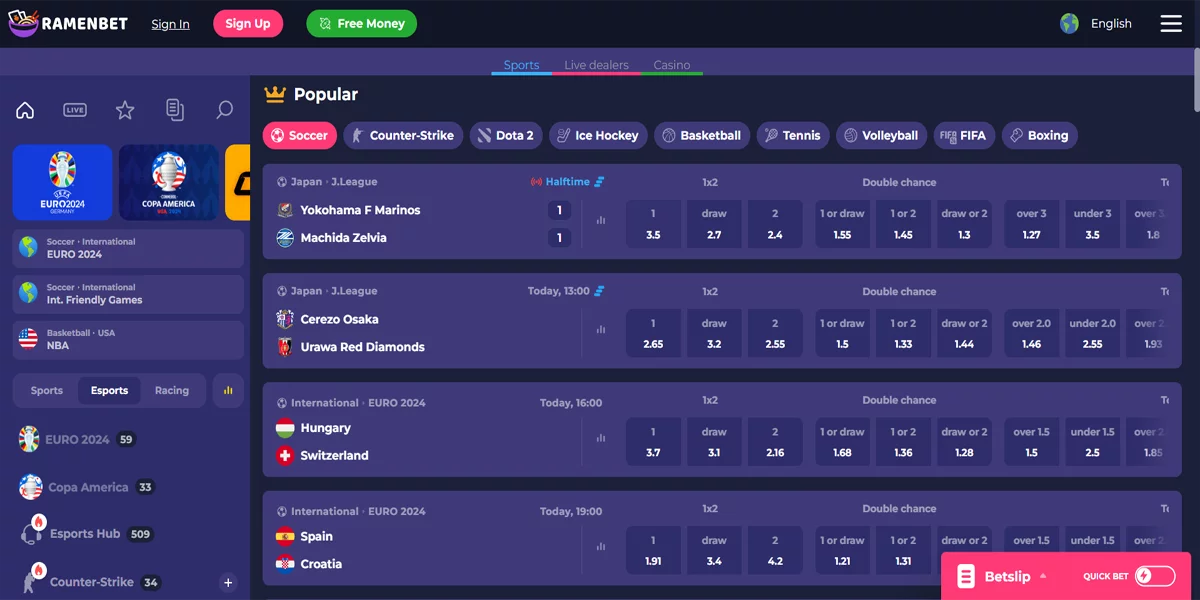Show stats for Hungary vs Switzerland match
1200x600 pixels.
point(601,438)
